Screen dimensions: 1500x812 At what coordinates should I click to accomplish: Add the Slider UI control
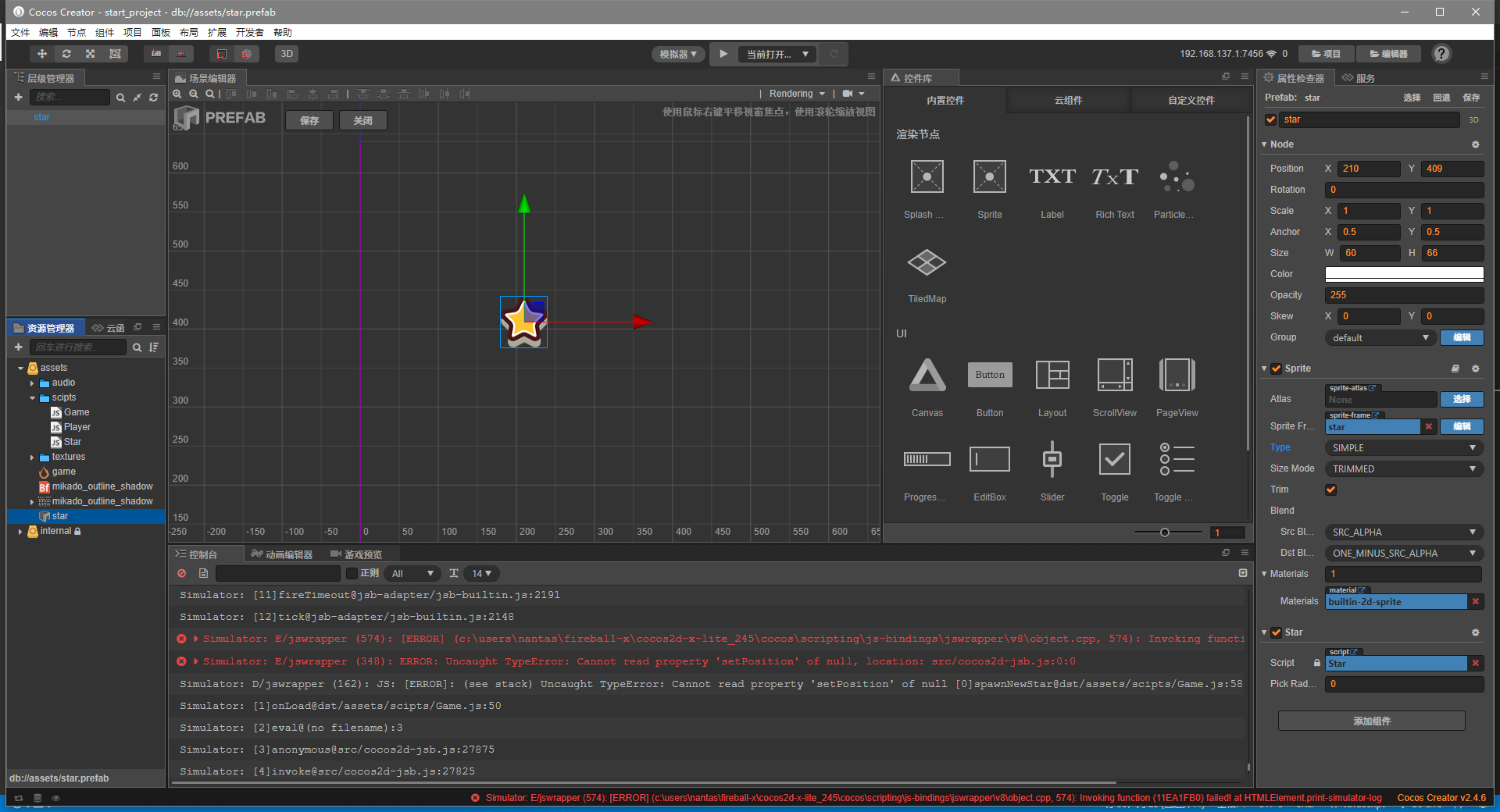coord(1052,472)
